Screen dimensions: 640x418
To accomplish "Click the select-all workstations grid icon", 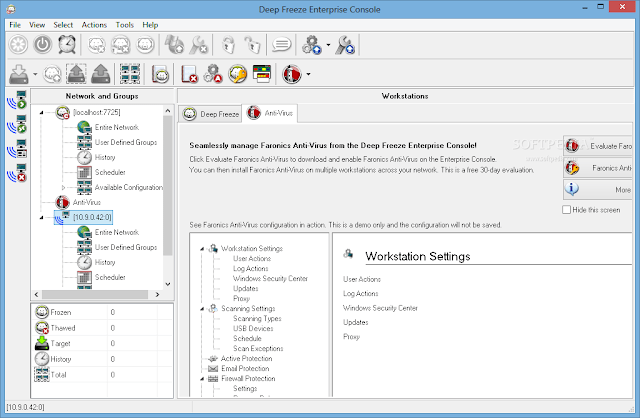I will pyautogui.click(x=130, y=74).
